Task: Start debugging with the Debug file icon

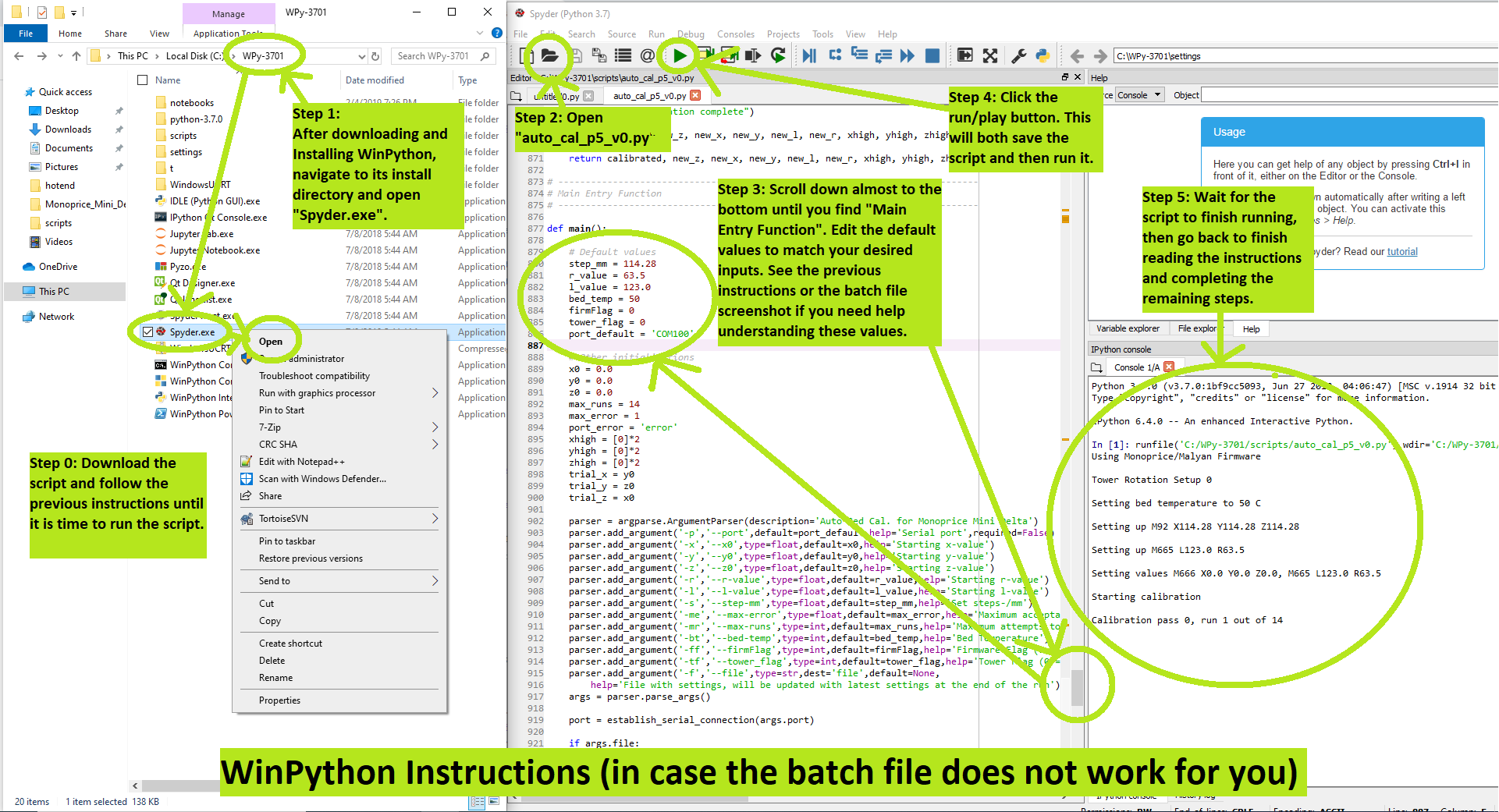Action: tap(809, 55)
